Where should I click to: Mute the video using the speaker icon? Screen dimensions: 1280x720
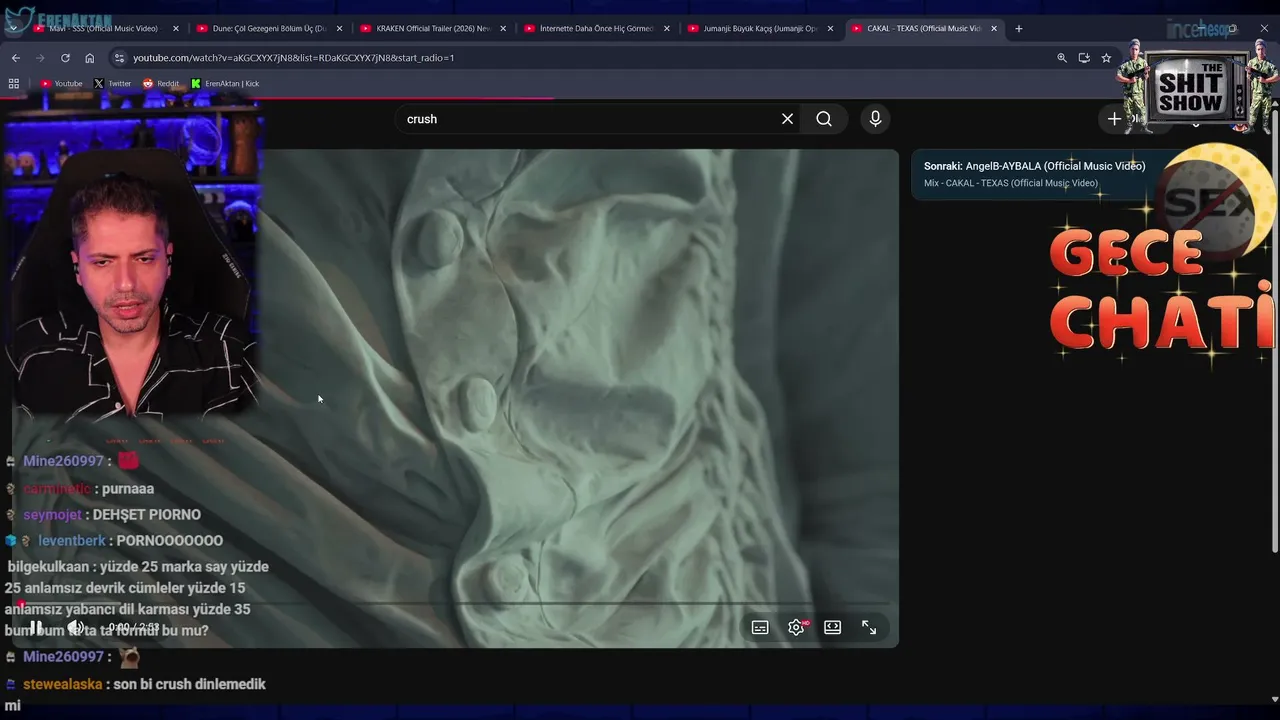pos(75,627)
